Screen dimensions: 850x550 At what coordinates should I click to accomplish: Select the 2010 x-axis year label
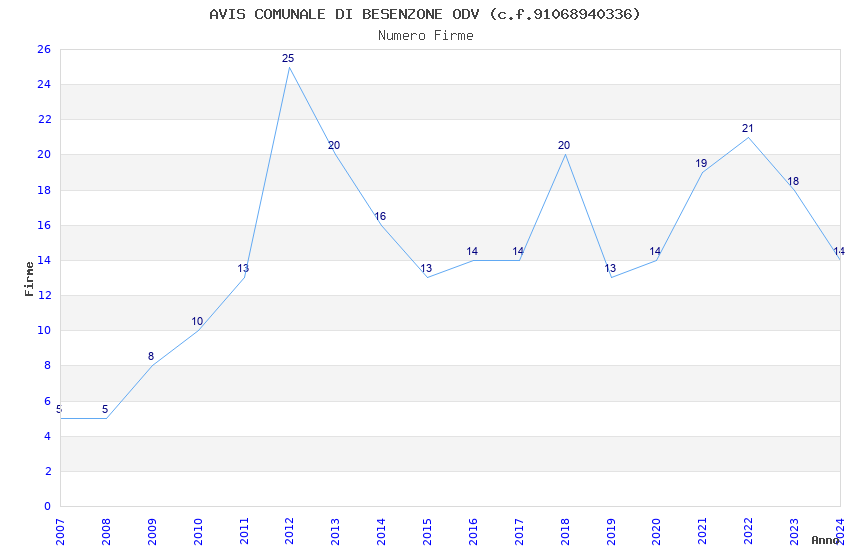(198, 531)
